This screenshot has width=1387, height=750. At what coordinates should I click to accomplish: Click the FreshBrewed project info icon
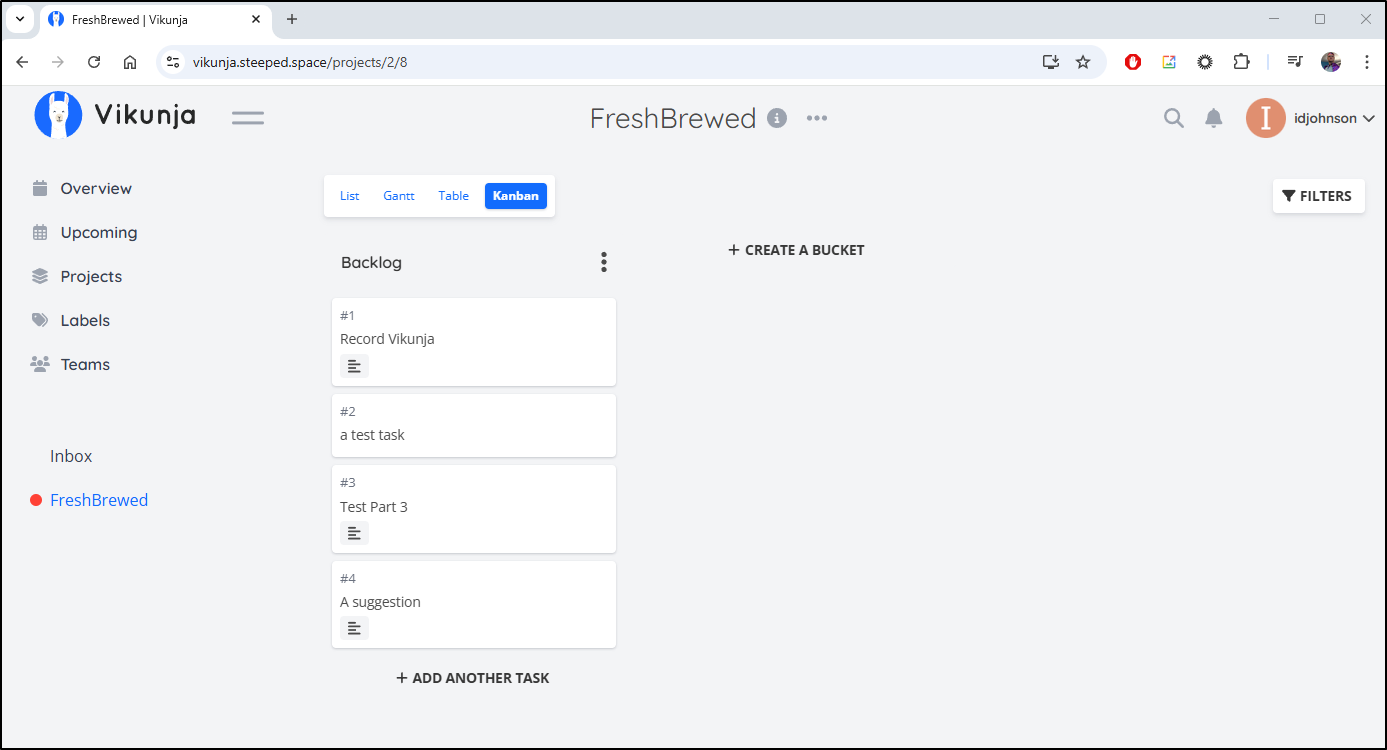[x=777, y=118]
